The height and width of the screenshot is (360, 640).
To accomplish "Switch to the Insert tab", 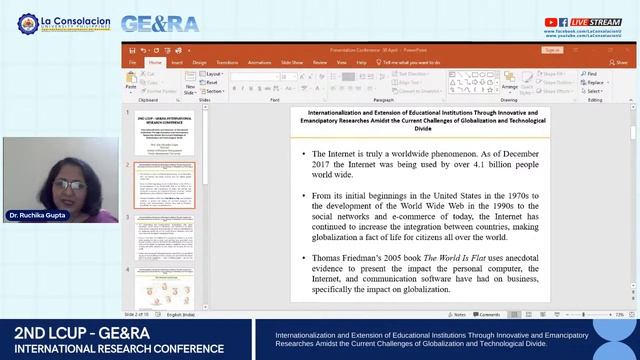I will click(177, 62).
